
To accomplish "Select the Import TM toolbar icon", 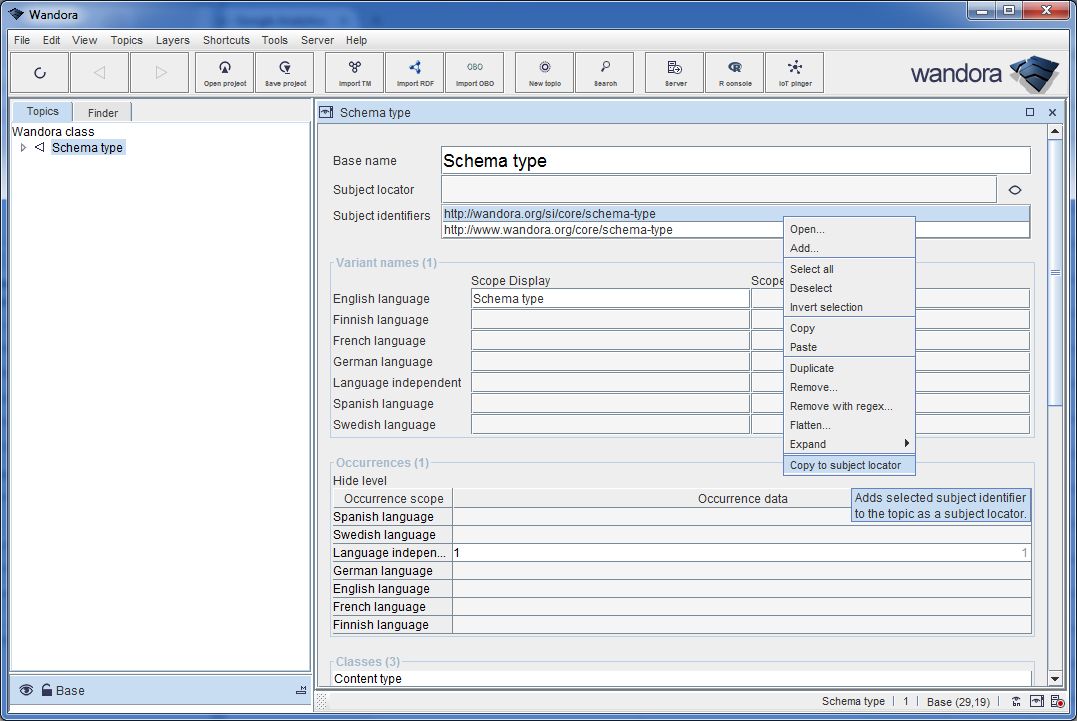I will tap(353, 72).
